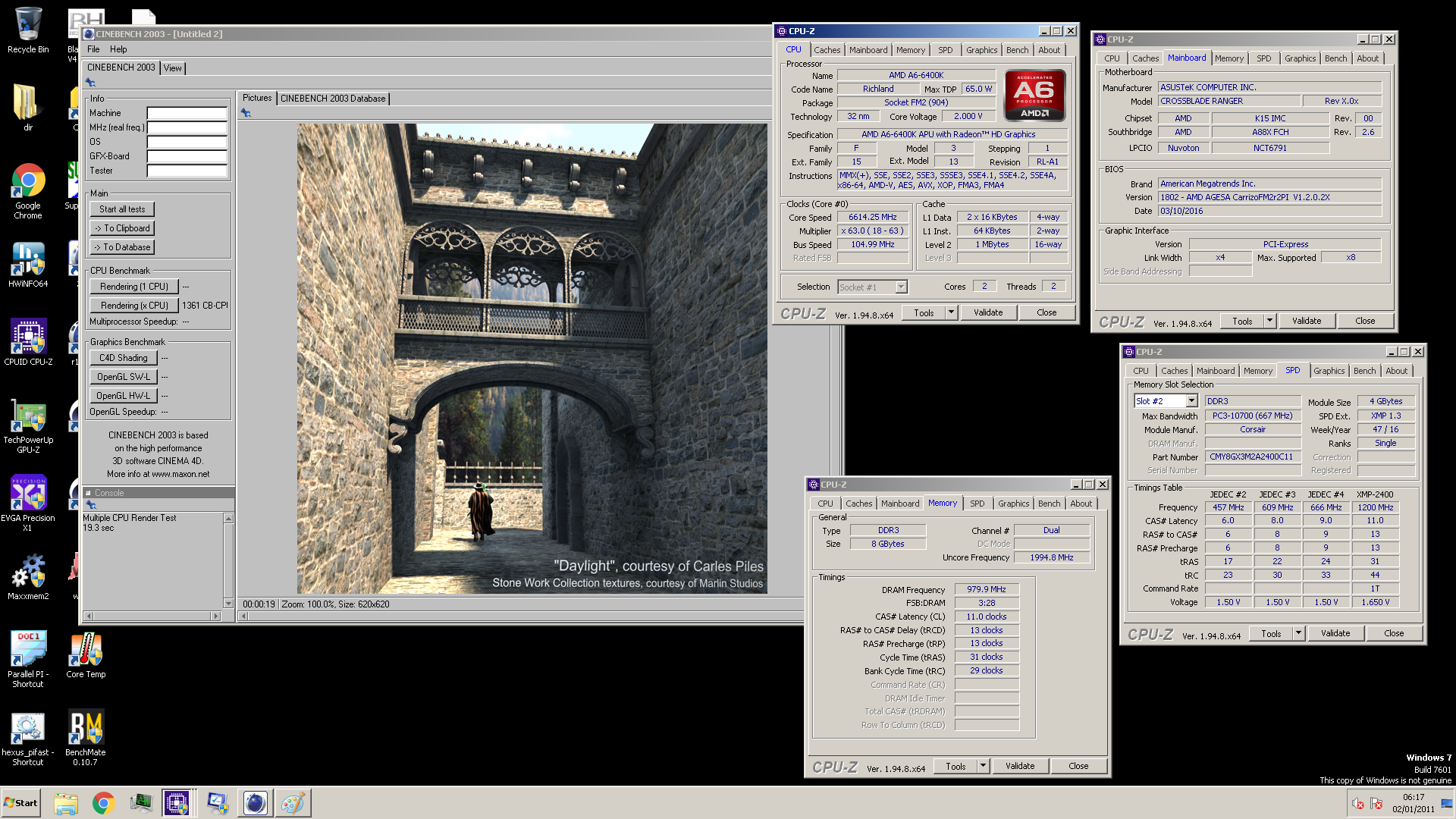Open the HWiNFO64 desktop shortcut
Screen dimensions: 1456x819
pyautogui.click(x=28, y=265)
